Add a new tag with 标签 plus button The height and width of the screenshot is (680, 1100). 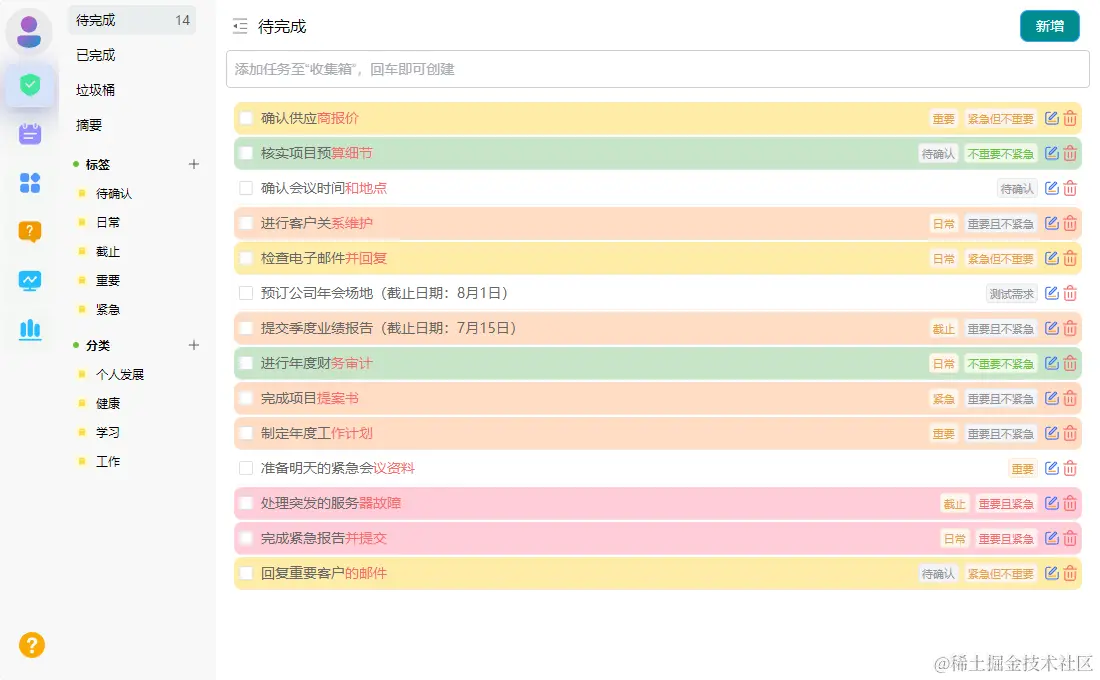pos(194,165)
